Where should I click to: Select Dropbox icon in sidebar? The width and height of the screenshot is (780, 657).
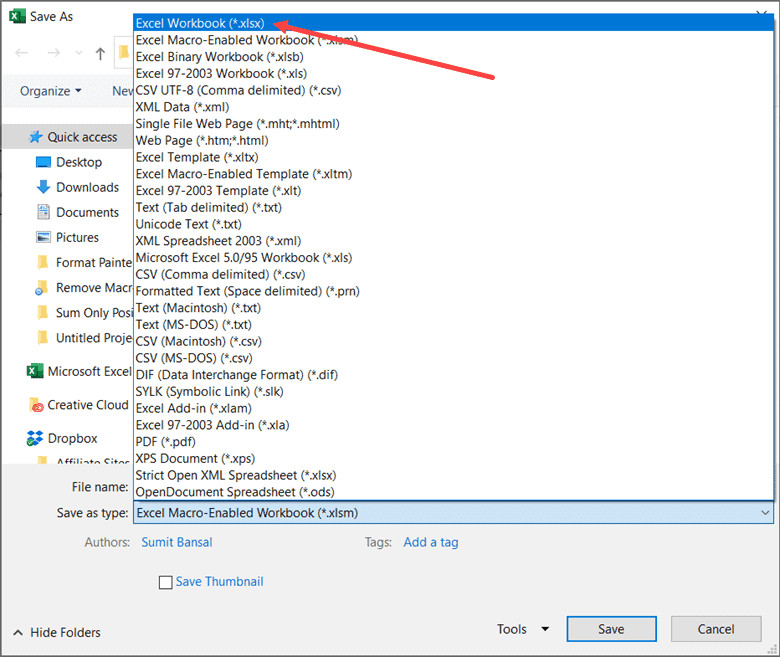35,438
